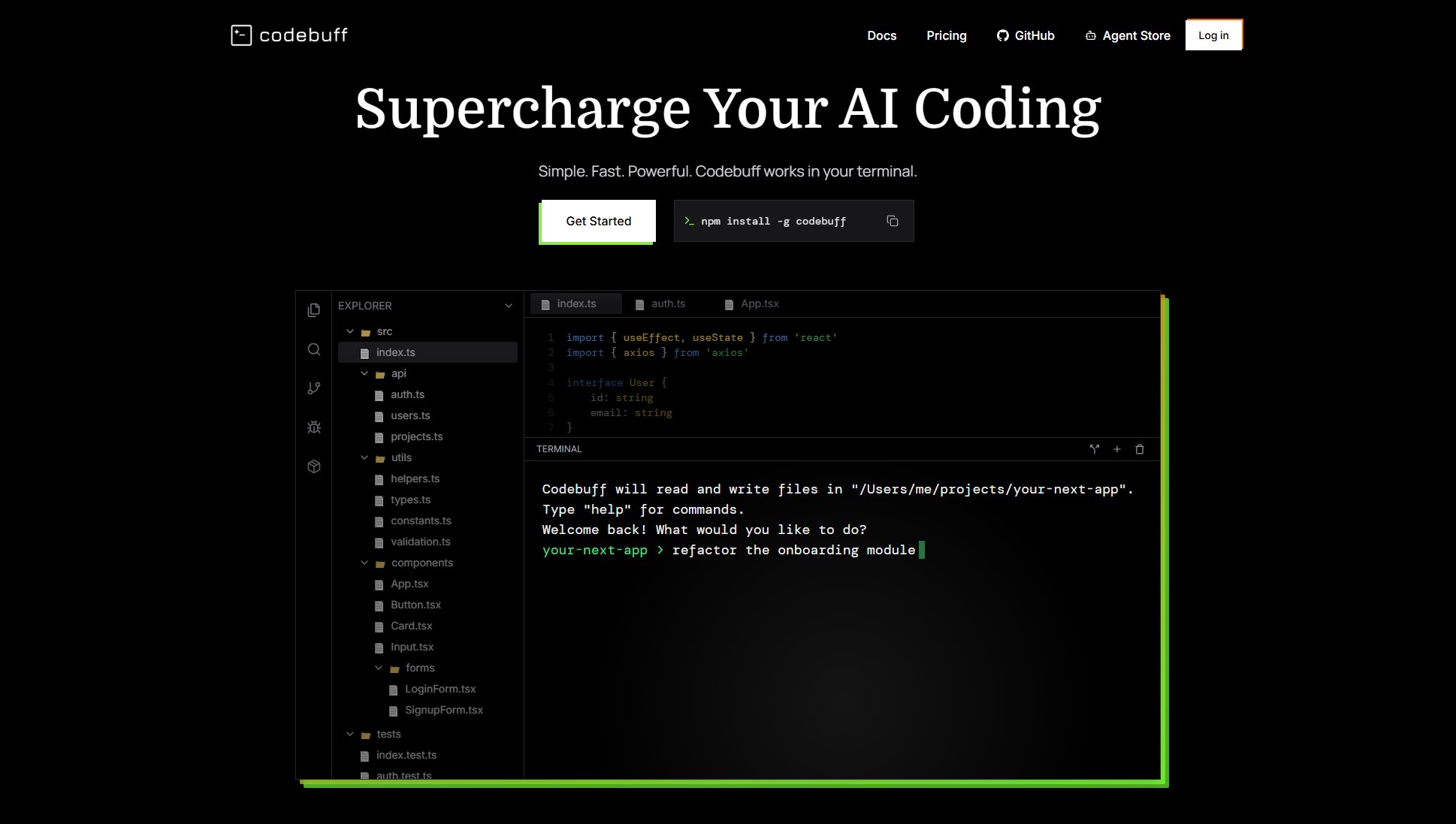1456x824 pixels.
Task: Click the search magnifier sidebar icon
Action: [314, 349]
